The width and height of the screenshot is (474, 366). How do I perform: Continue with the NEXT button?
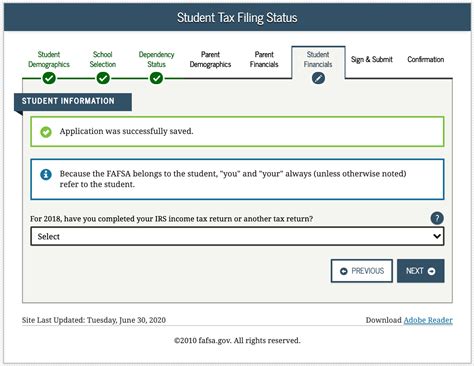point(421,271)
